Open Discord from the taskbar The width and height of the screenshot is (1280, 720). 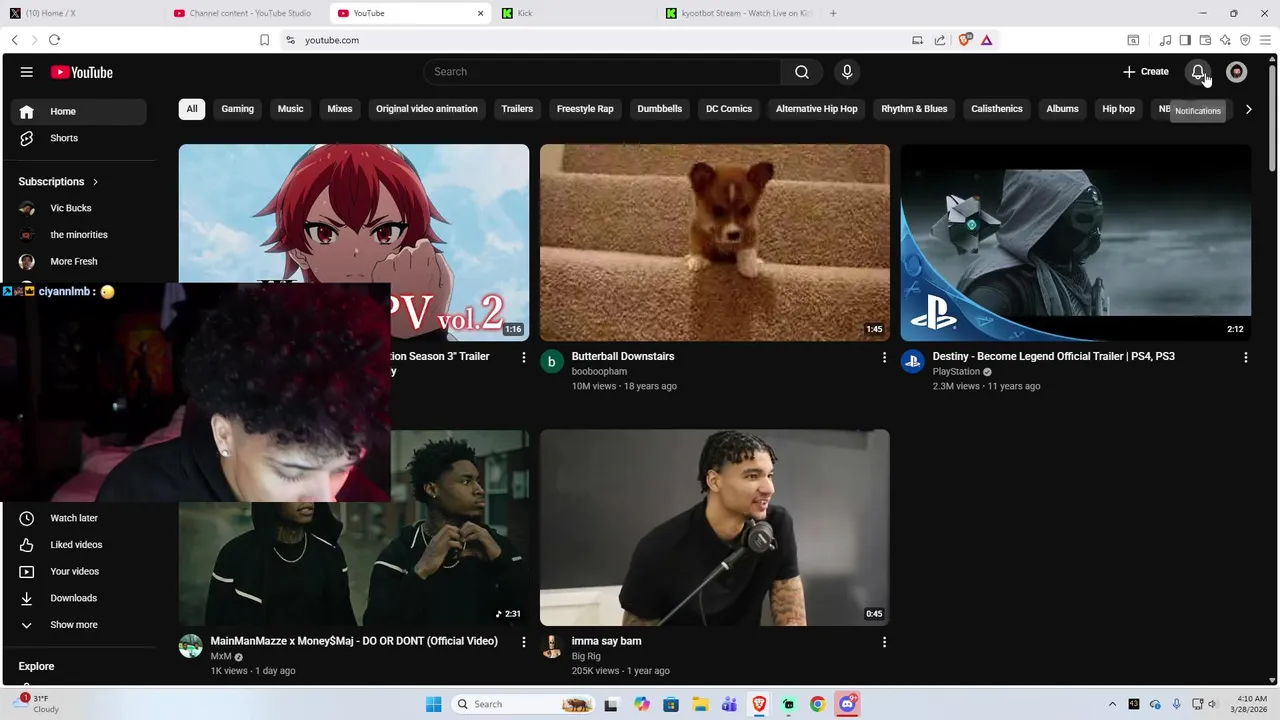pyautogui.click(x=847, y=704)
